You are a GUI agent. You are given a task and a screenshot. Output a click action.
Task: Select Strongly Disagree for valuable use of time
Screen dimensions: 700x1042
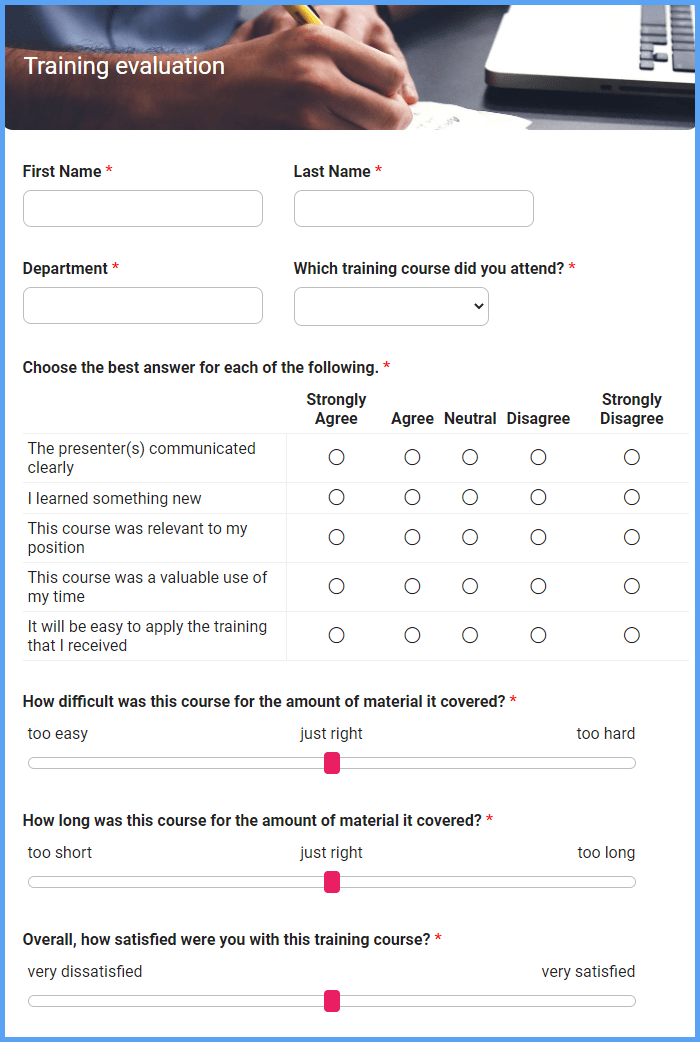[632, 586]
